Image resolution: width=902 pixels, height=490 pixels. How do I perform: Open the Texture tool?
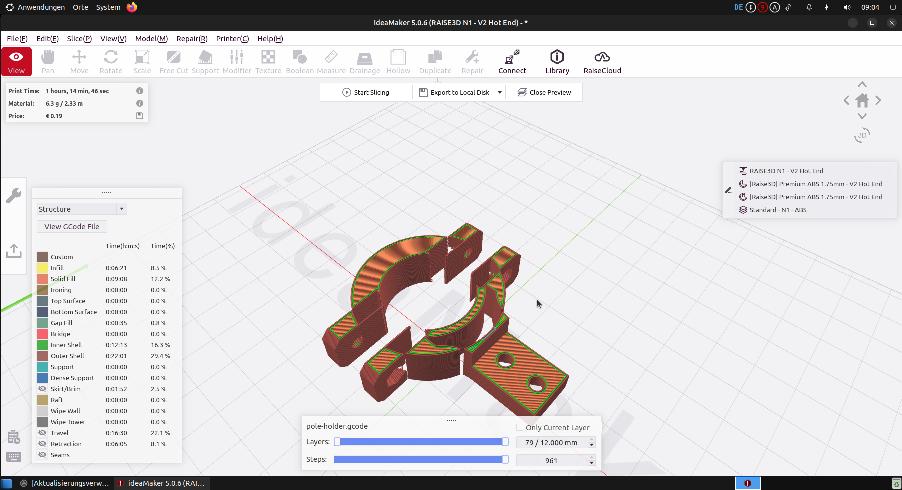(268, 62)
